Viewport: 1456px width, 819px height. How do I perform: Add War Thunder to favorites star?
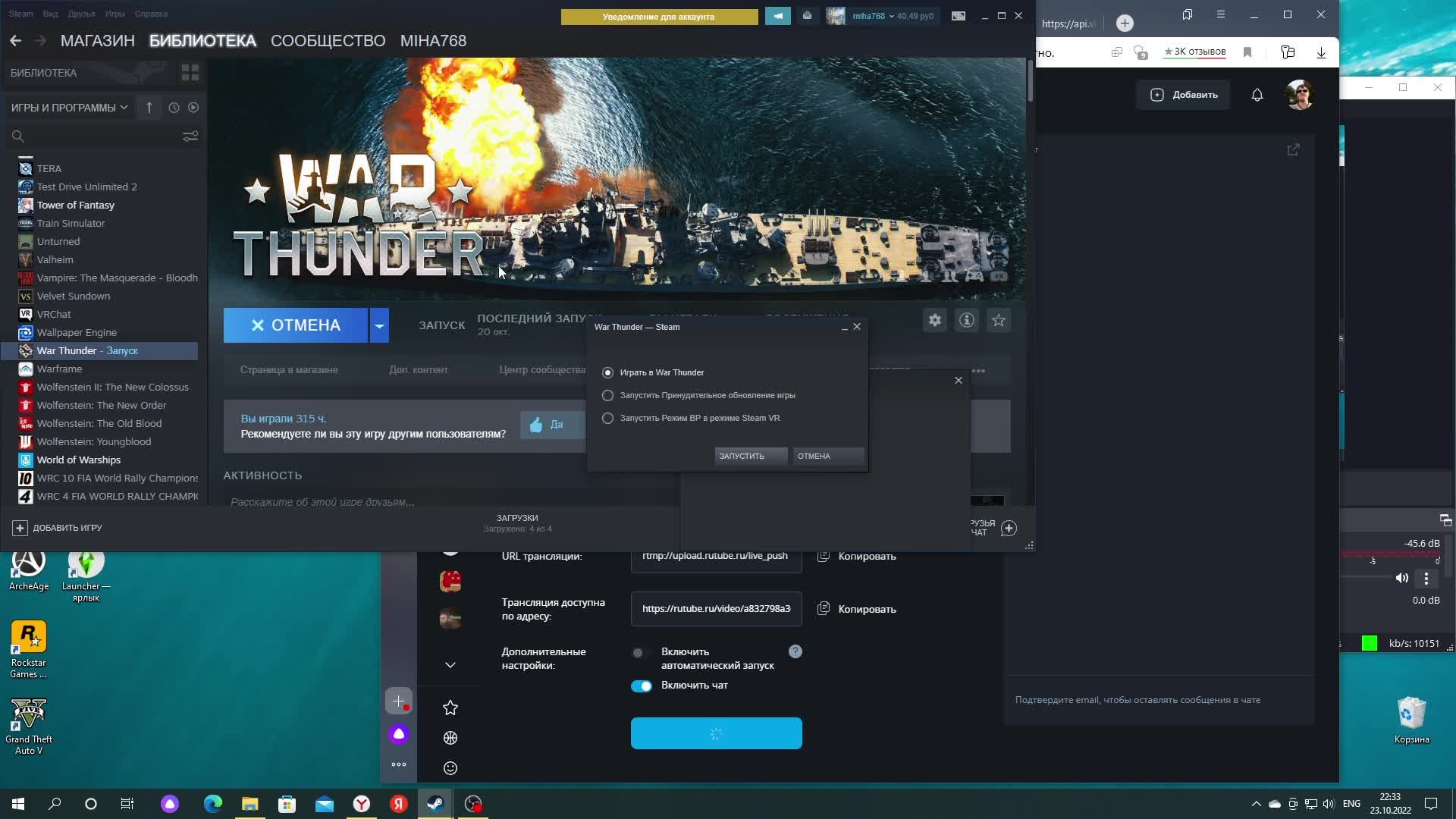tap(998, 321)
